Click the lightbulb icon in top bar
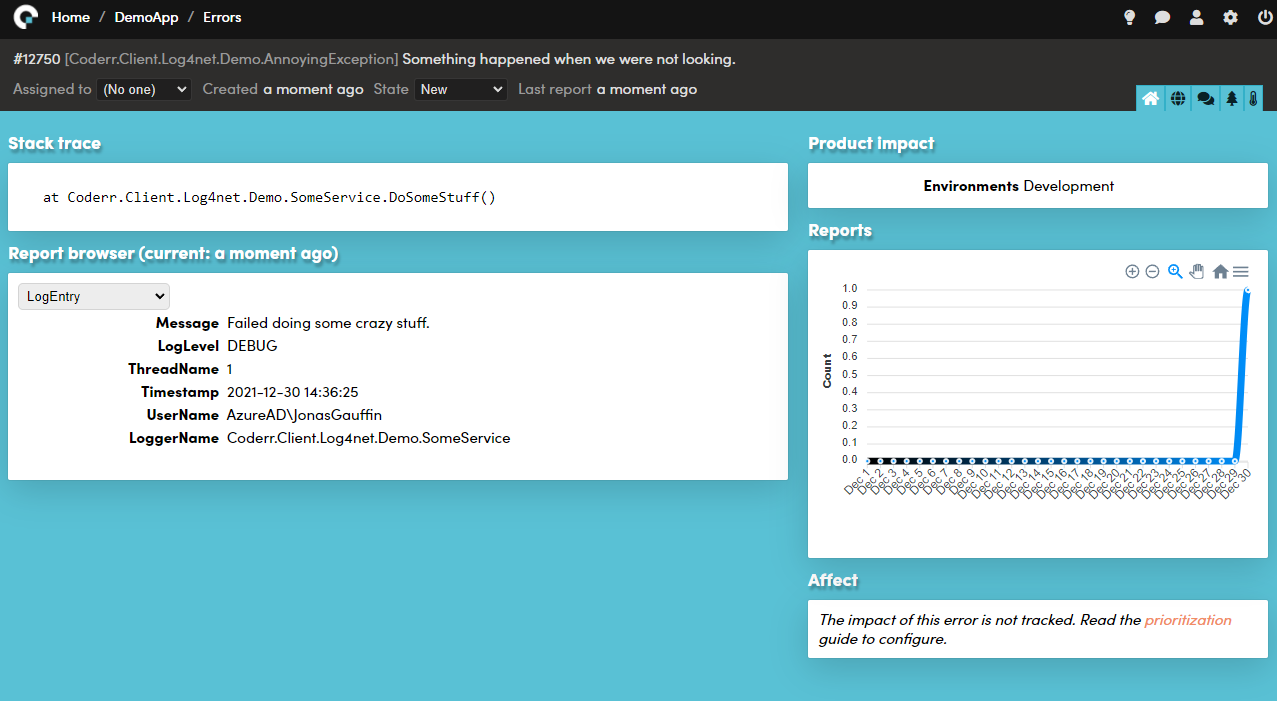This screenshot has width=1277, height=701. coord(1130,17)
